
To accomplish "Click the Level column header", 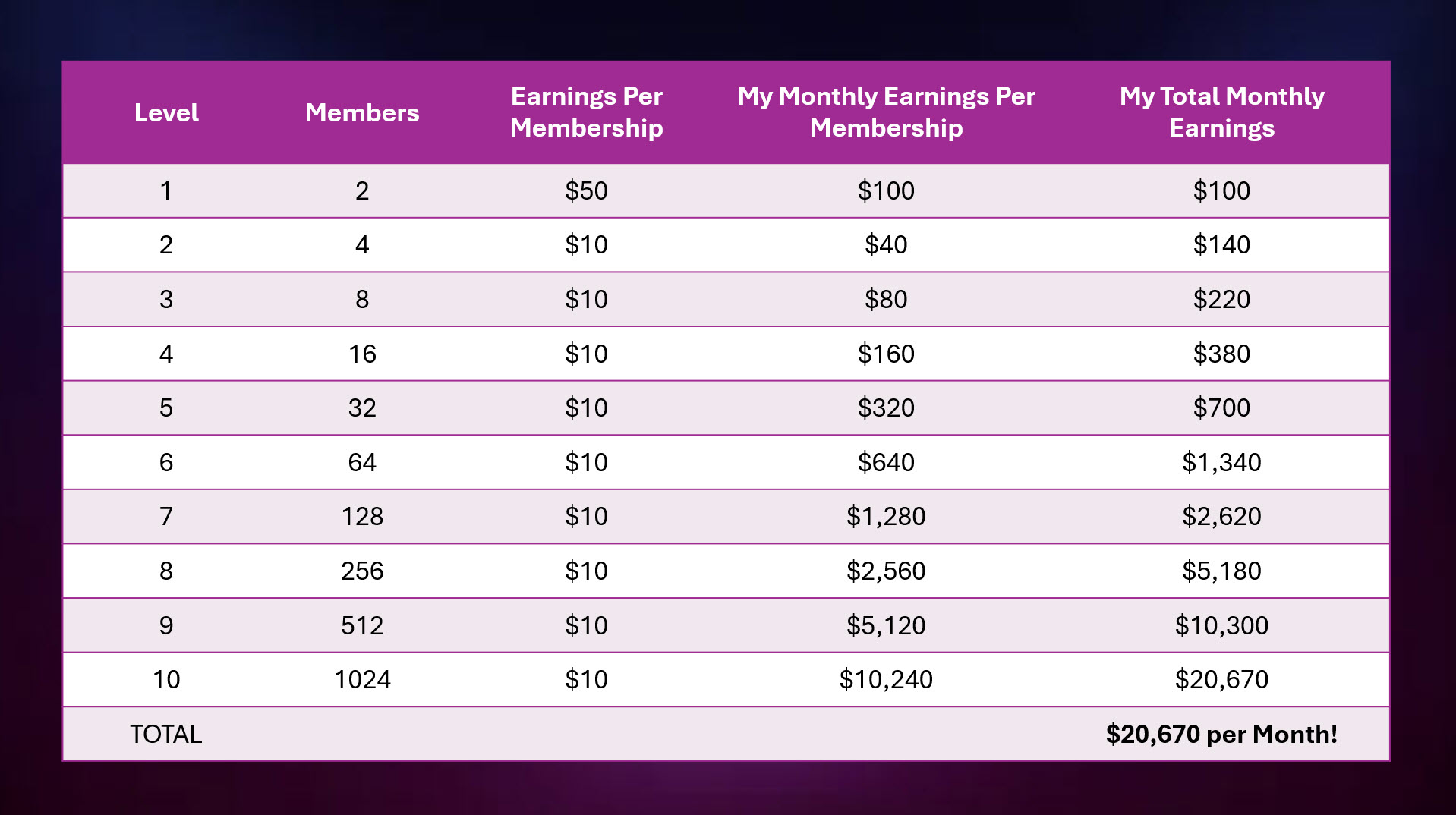I will 166,113.
